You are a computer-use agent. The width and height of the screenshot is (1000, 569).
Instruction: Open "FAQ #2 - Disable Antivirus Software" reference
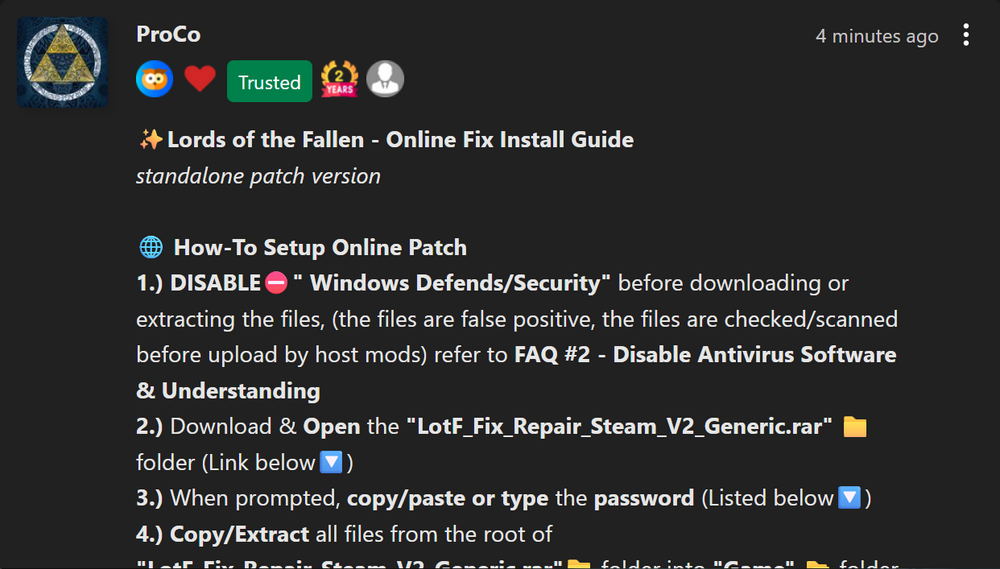coord(705,355)
